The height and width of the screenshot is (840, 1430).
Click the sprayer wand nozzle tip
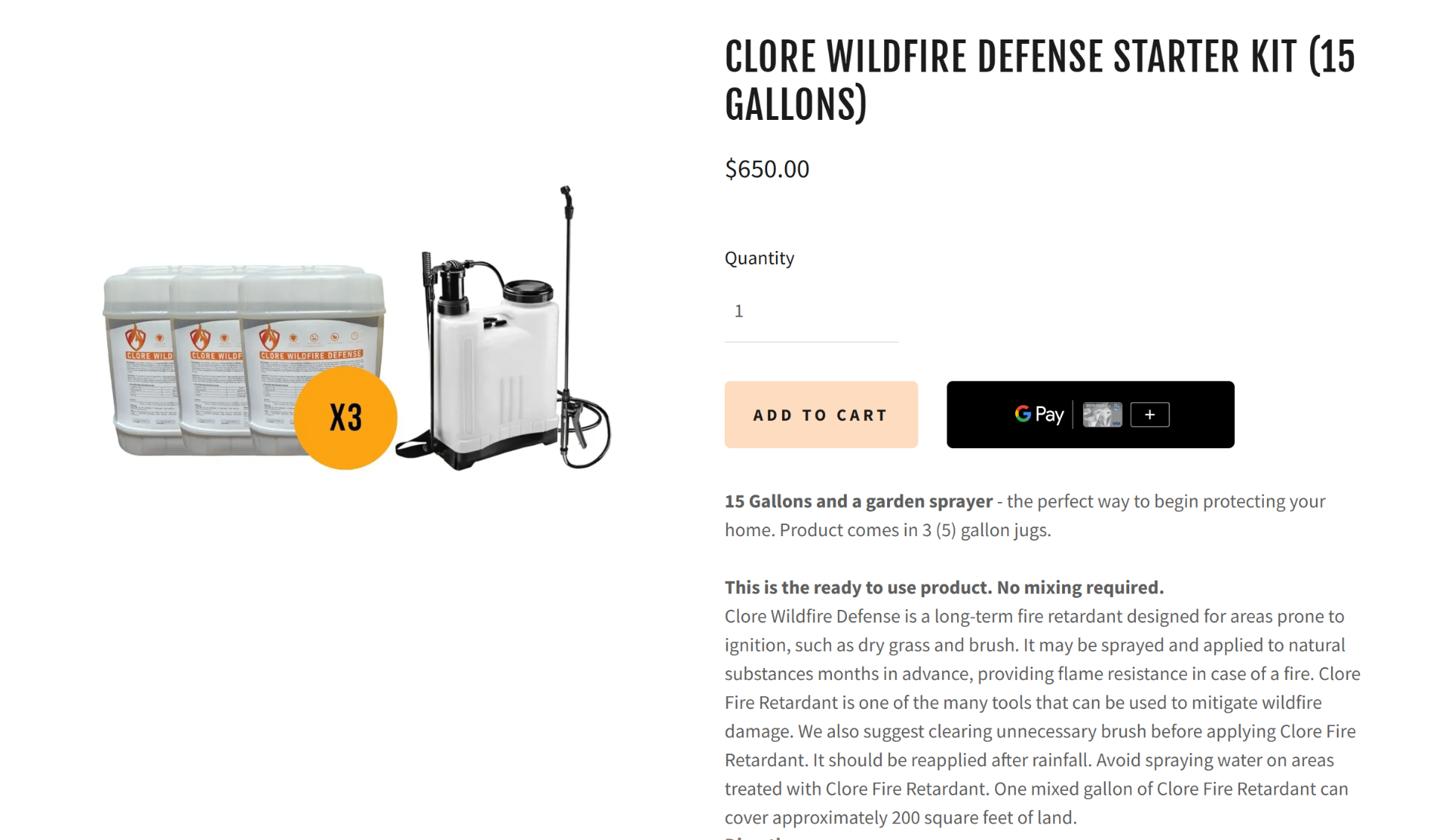coord(565,191)
